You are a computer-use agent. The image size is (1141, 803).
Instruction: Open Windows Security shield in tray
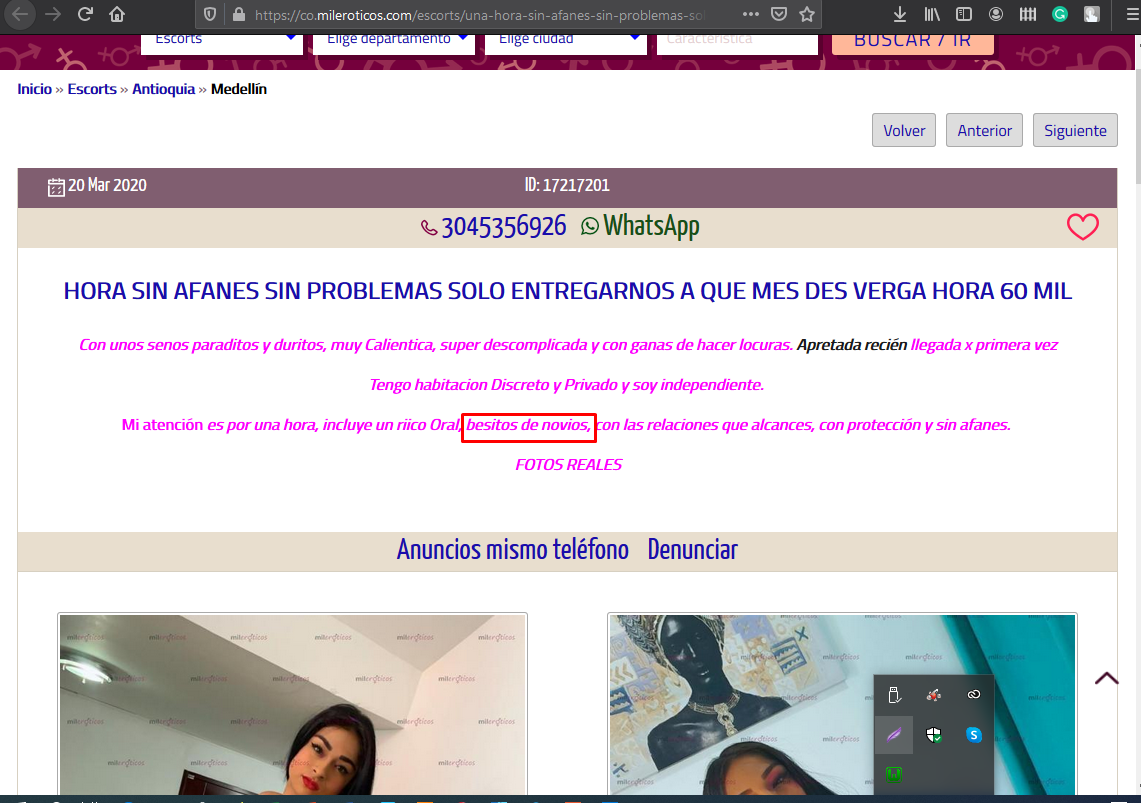(934, 735)
